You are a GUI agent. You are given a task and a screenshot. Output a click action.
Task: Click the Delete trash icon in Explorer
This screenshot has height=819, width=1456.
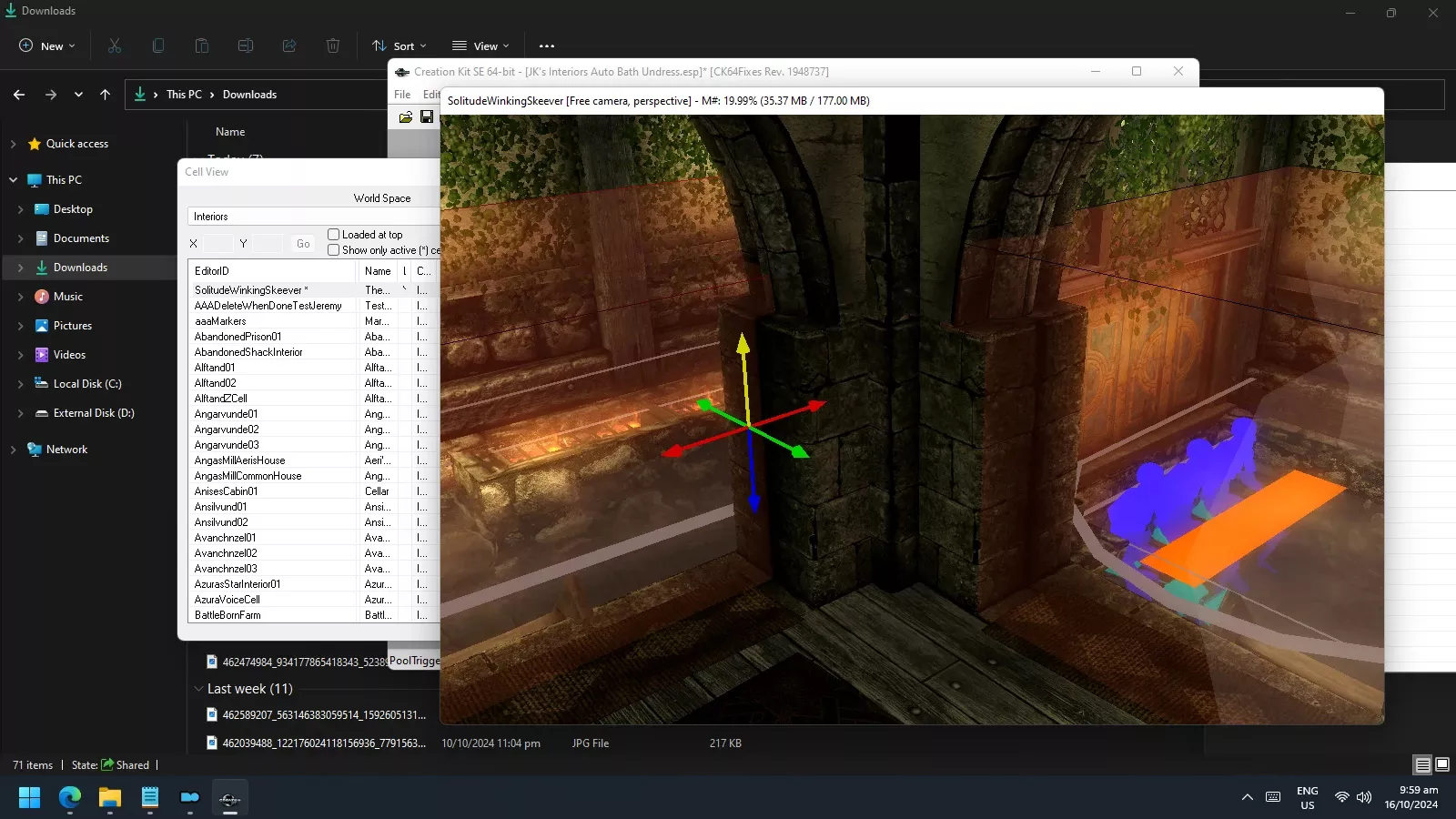point(333,45)
